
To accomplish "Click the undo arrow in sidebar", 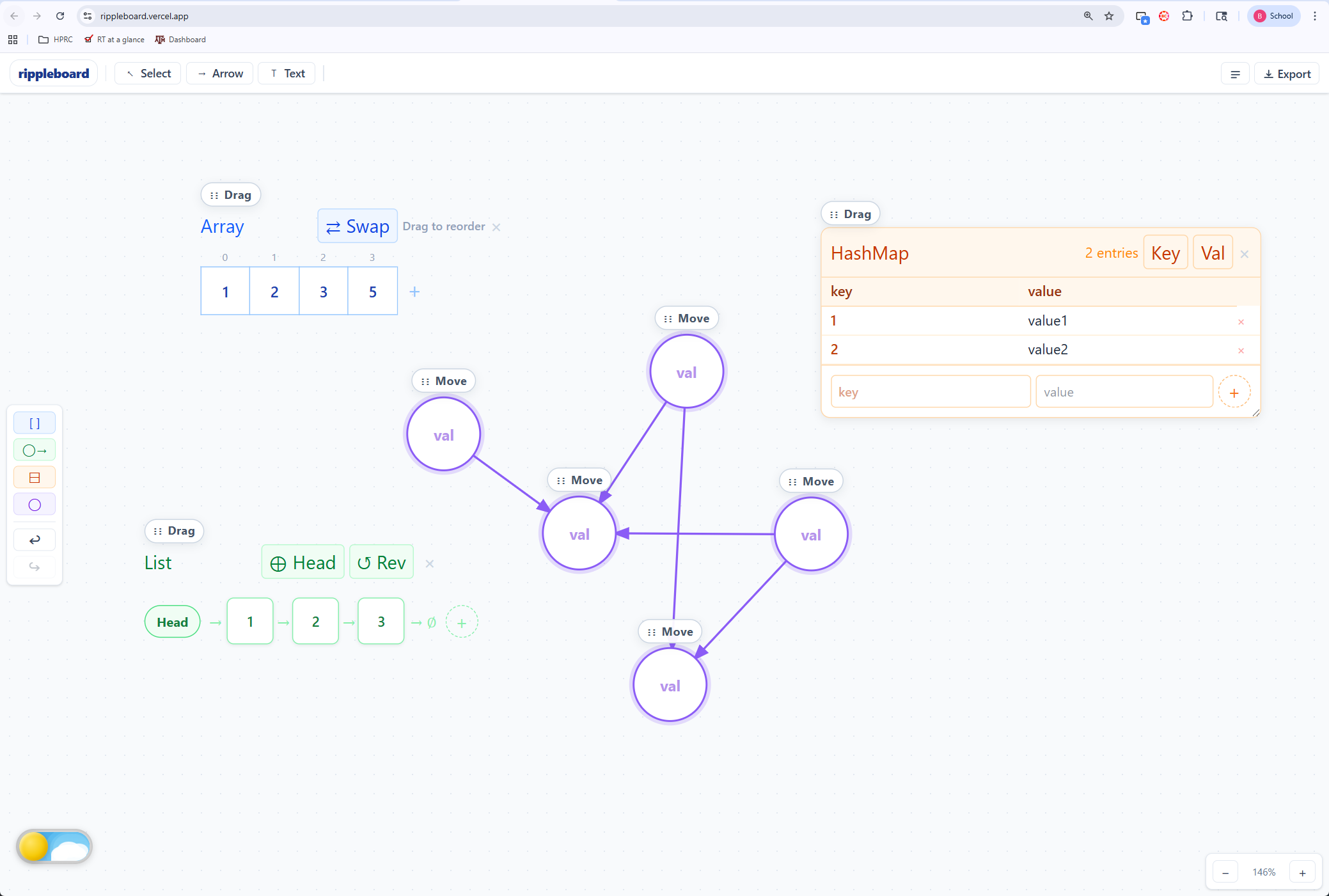I will point(35,540).
